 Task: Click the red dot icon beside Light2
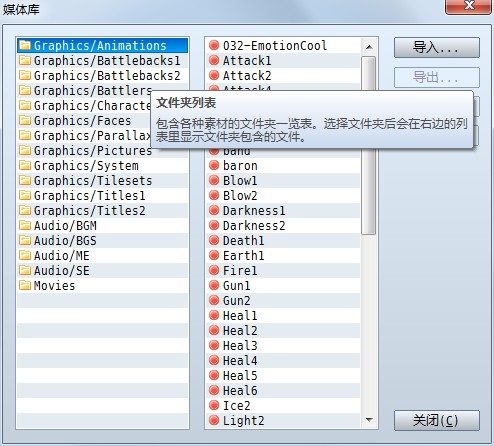pos(214,420)
